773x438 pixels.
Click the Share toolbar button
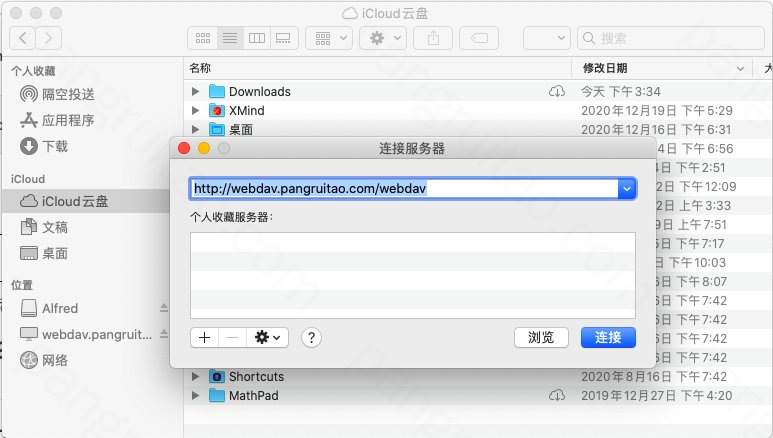433,38
